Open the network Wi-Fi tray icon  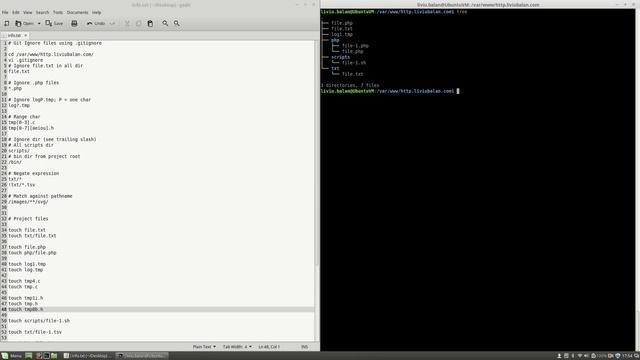580,356
